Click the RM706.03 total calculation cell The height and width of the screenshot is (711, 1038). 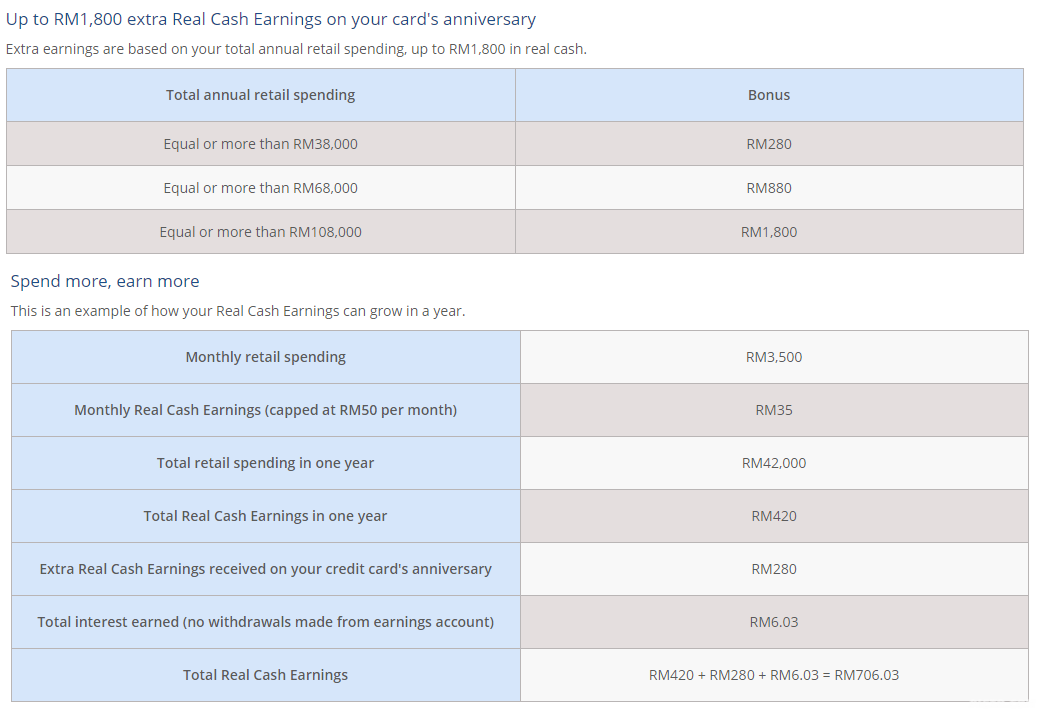pos(773,675)
